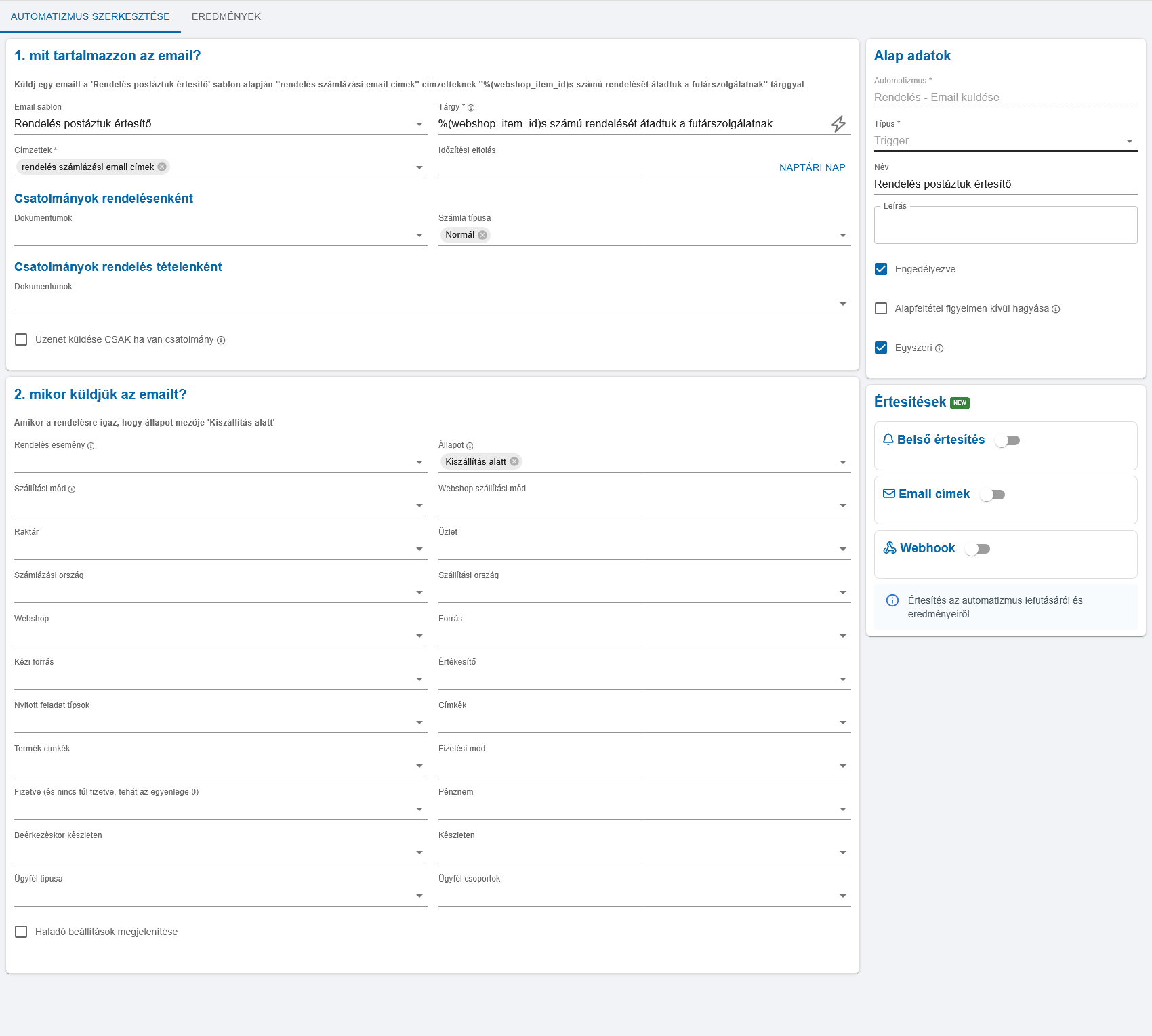Screen dimensions: 1152x1036
Task: Click the Webhook heading
Action: point(927,548)
